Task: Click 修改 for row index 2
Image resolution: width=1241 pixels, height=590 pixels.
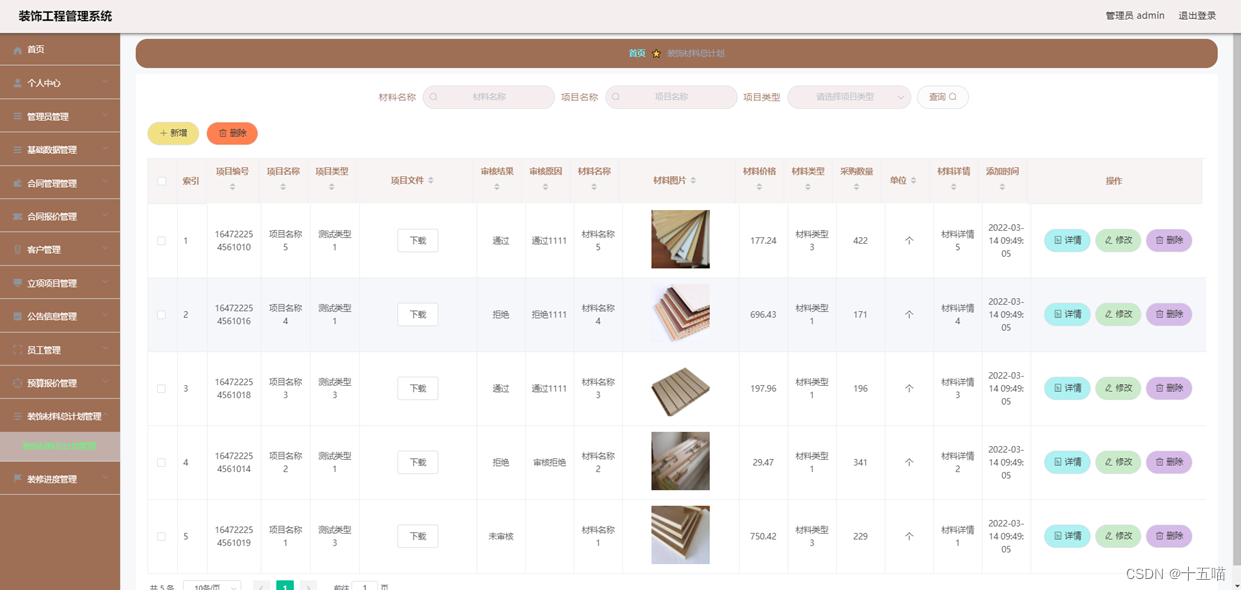Action: [x=1118, y=314]
